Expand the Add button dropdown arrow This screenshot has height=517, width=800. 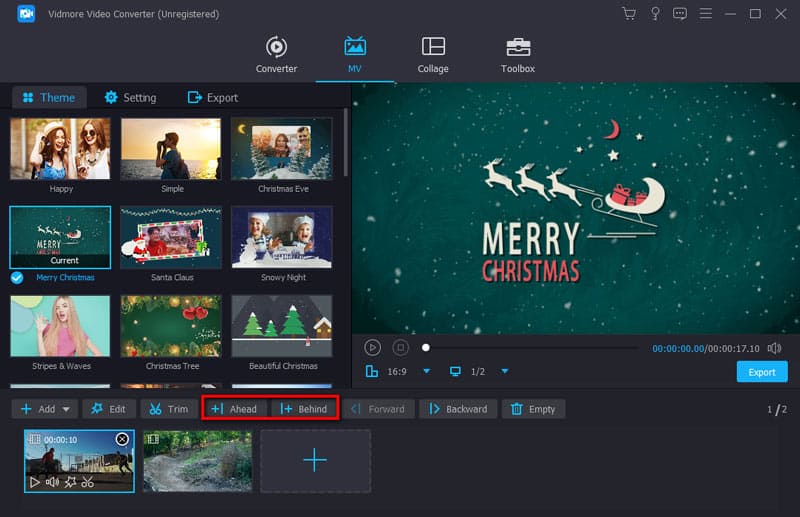[67, 409]
